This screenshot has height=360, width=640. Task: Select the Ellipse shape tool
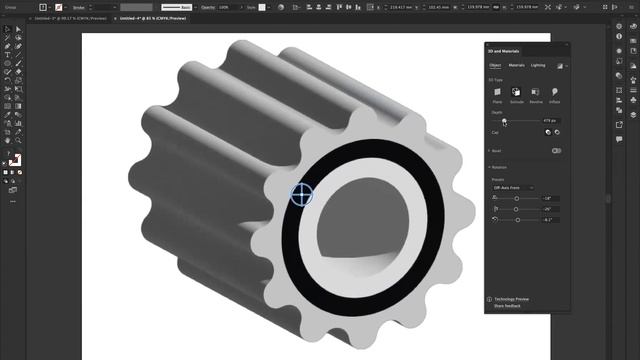[7, 63]
